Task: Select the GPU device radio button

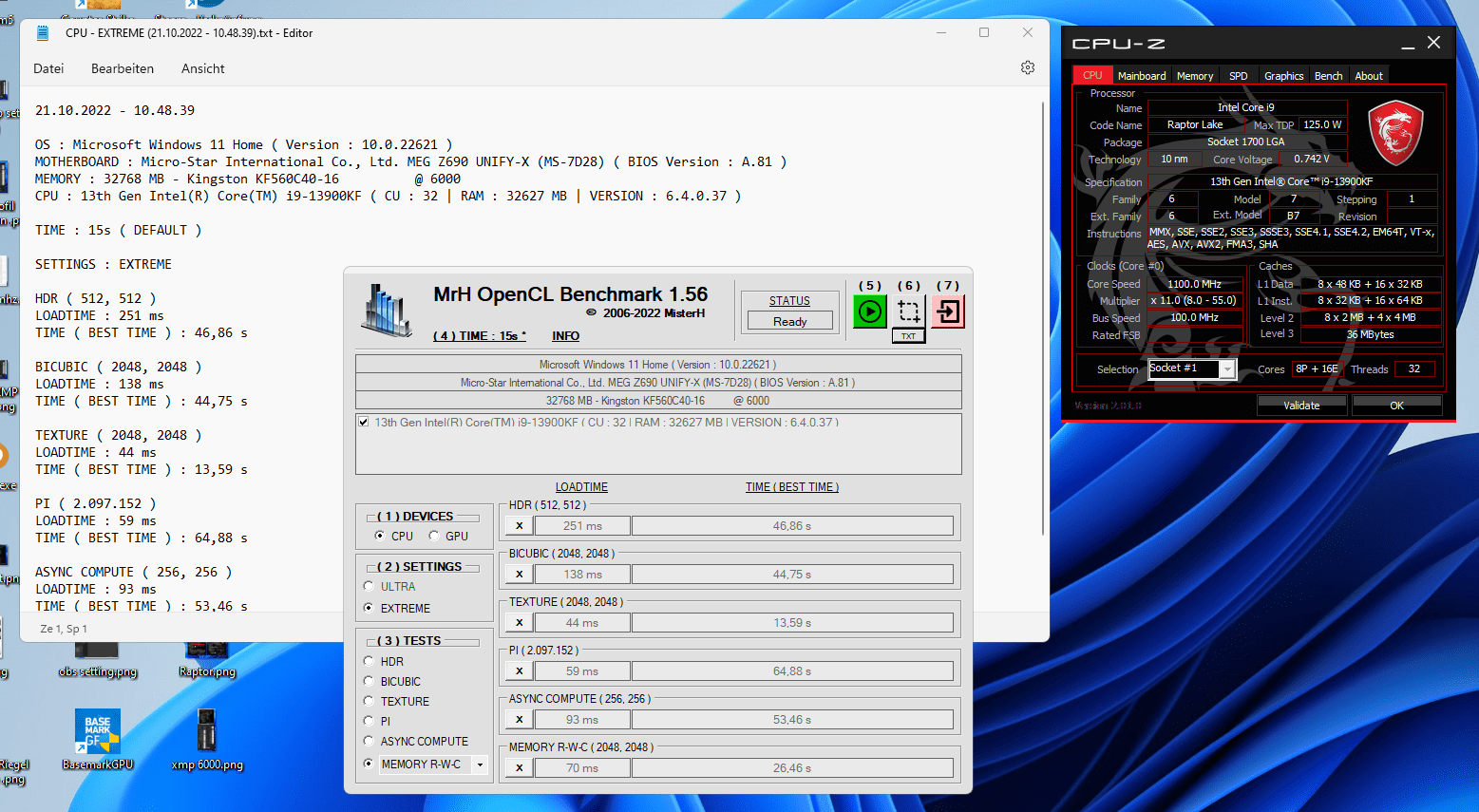Action: [434, 536]
